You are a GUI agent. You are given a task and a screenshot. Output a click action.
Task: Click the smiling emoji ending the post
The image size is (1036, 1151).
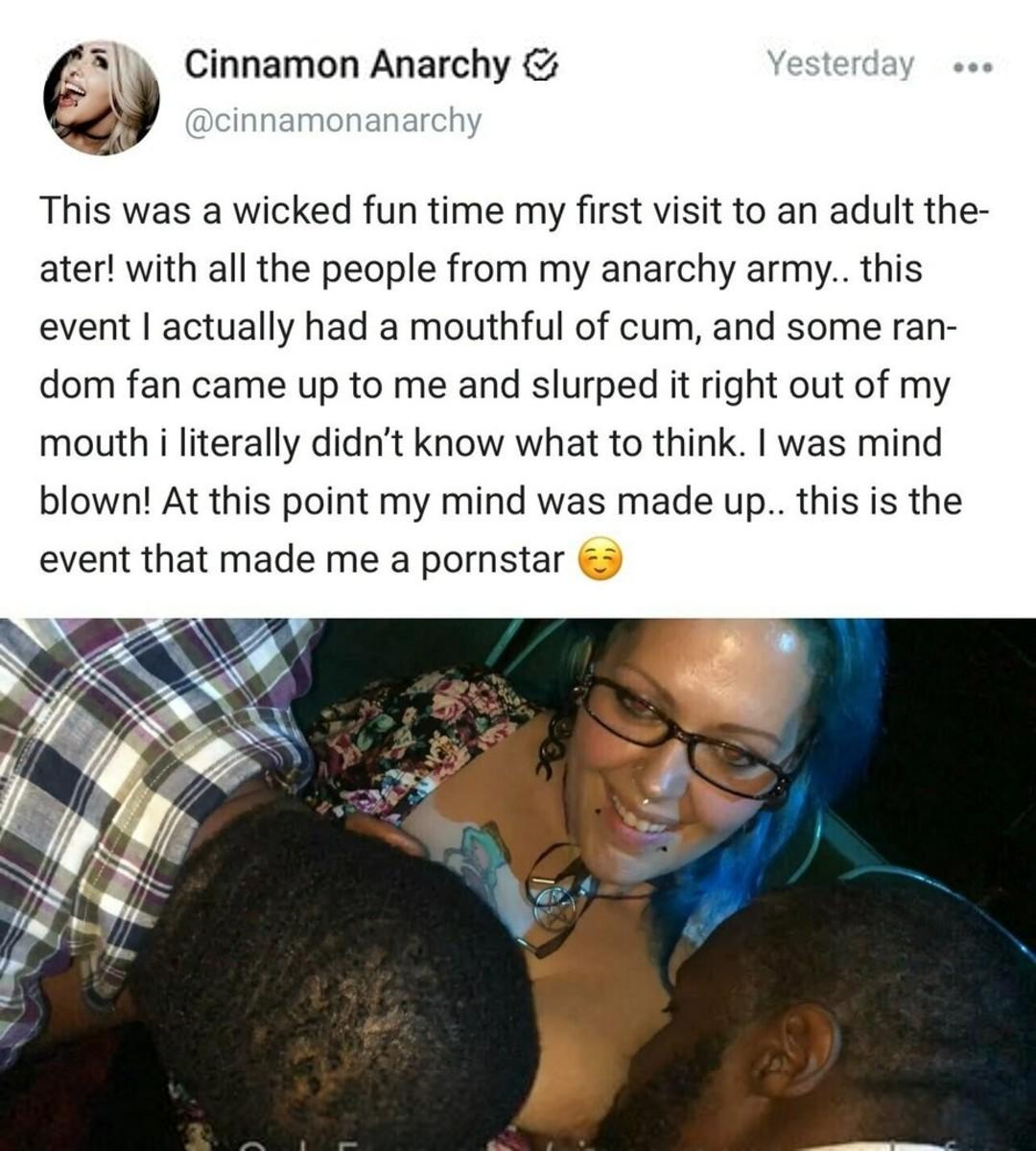(601, 559)
